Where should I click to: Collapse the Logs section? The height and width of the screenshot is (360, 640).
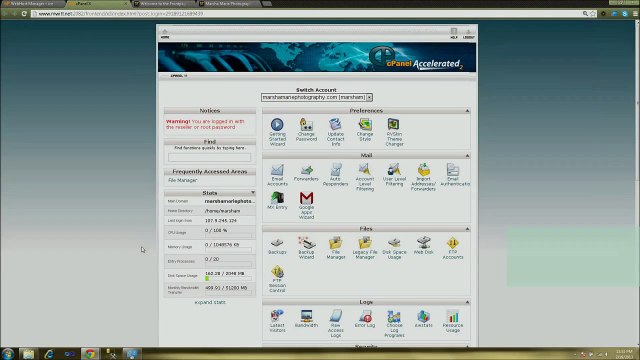click(467, 302)
